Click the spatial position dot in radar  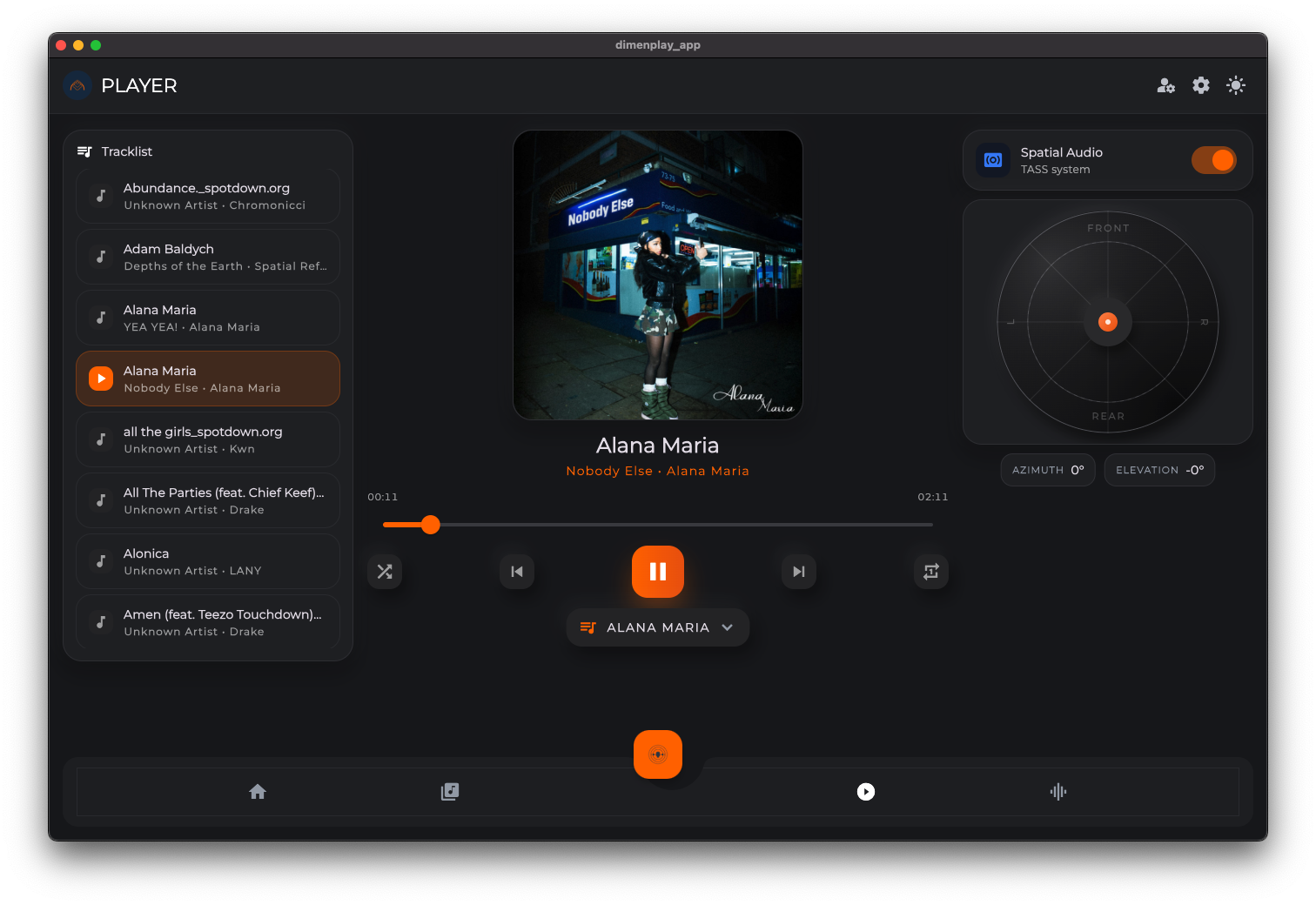[1108, 322]
